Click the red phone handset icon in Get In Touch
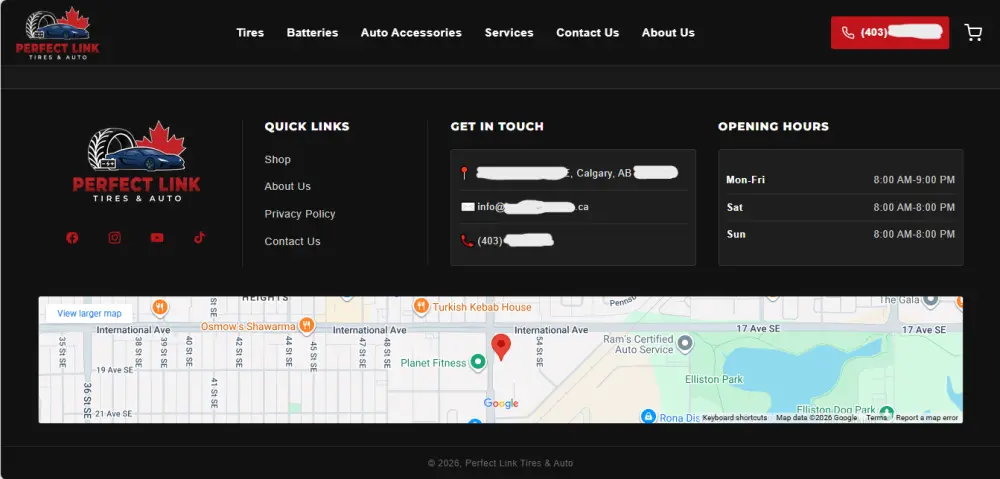 (467, 240)
